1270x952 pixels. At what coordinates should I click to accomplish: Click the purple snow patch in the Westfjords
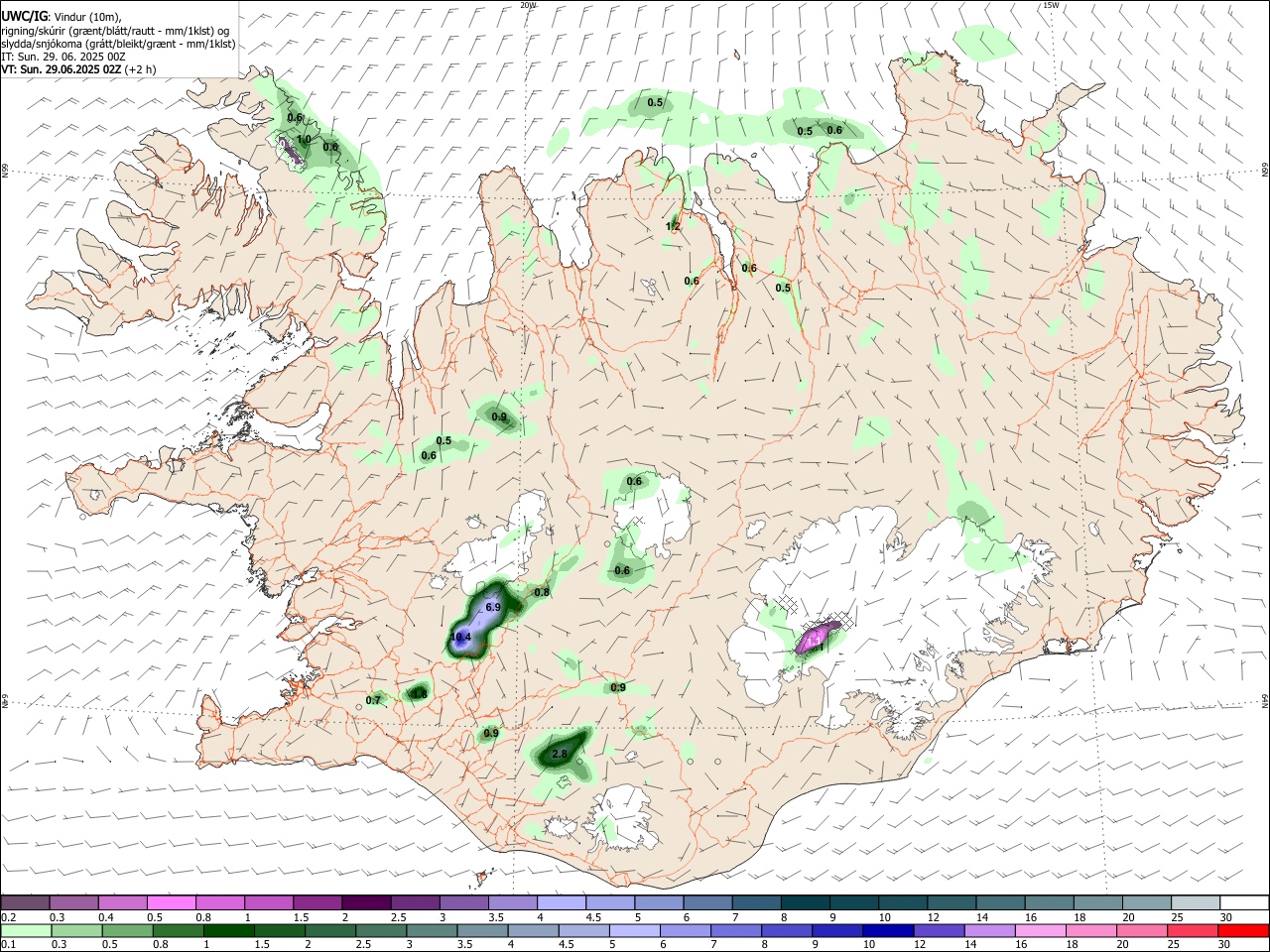click(x=291, y=150)
